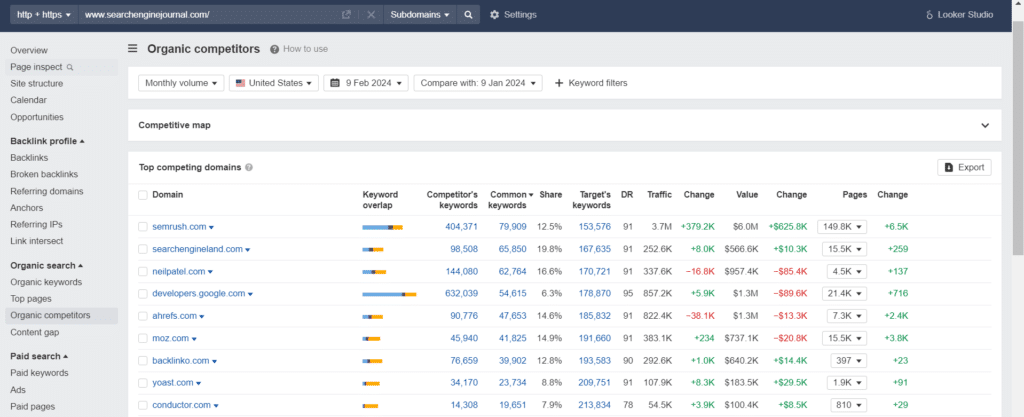Open Site structure in sidebar
Image resolution: width=1024 pixels, height=417 pixels.
[37, 84]
